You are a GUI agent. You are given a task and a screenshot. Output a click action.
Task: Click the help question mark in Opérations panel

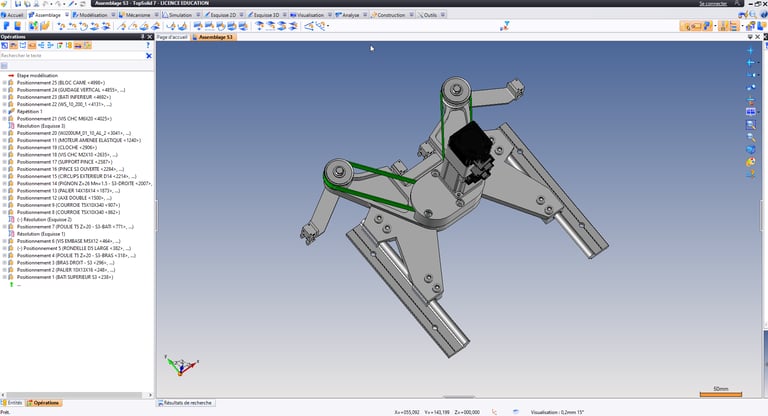[x=148, y=46]
